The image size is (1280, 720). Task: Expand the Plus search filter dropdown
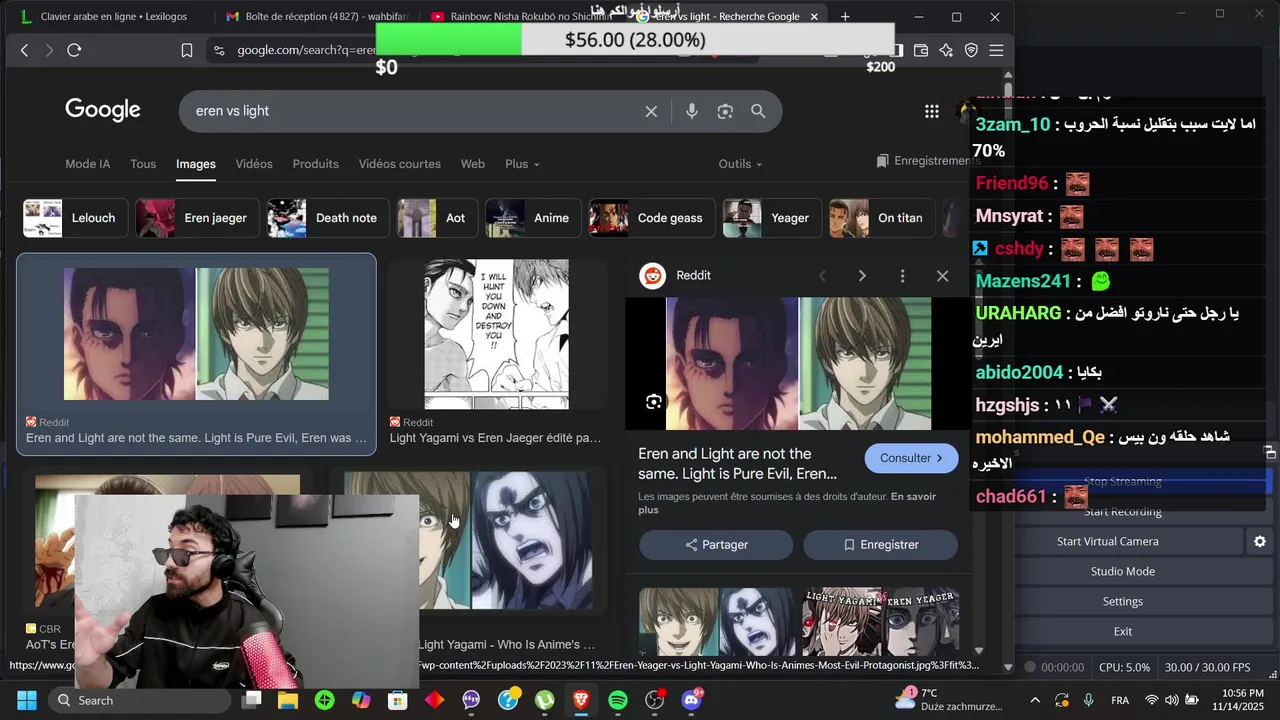coord(522,164)
